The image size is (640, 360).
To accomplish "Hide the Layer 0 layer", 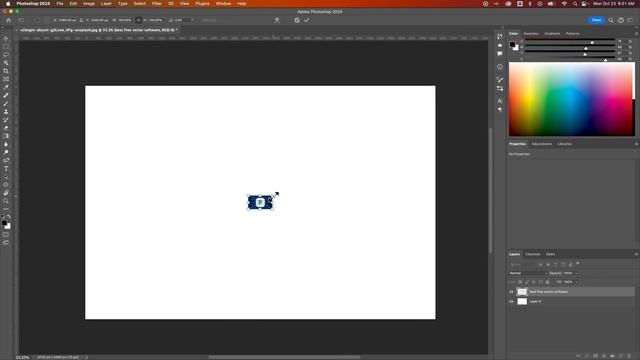I will click(511, 302).
